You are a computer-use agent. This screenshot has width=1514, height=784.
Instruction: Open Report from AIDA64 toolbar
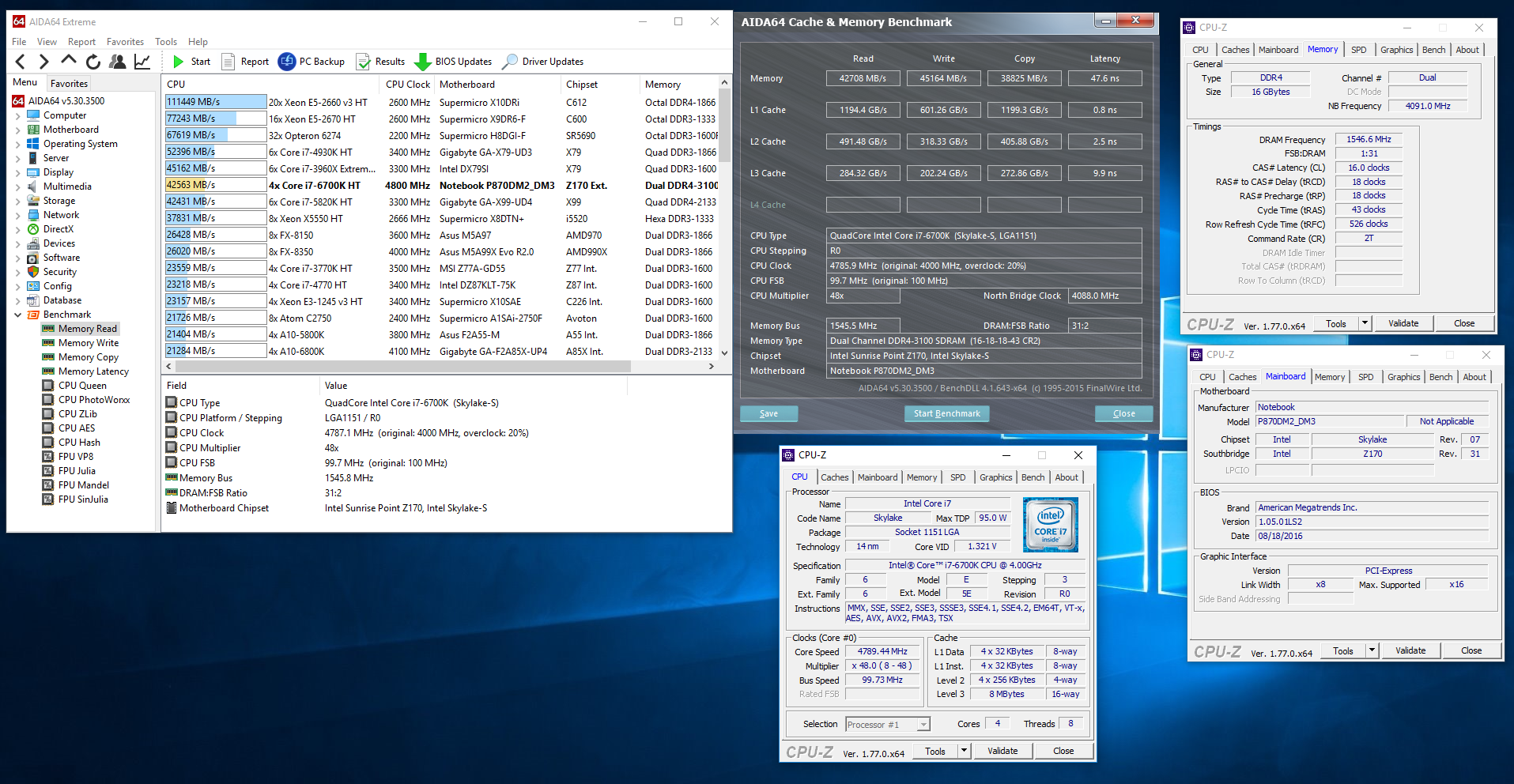click(246, 62)
